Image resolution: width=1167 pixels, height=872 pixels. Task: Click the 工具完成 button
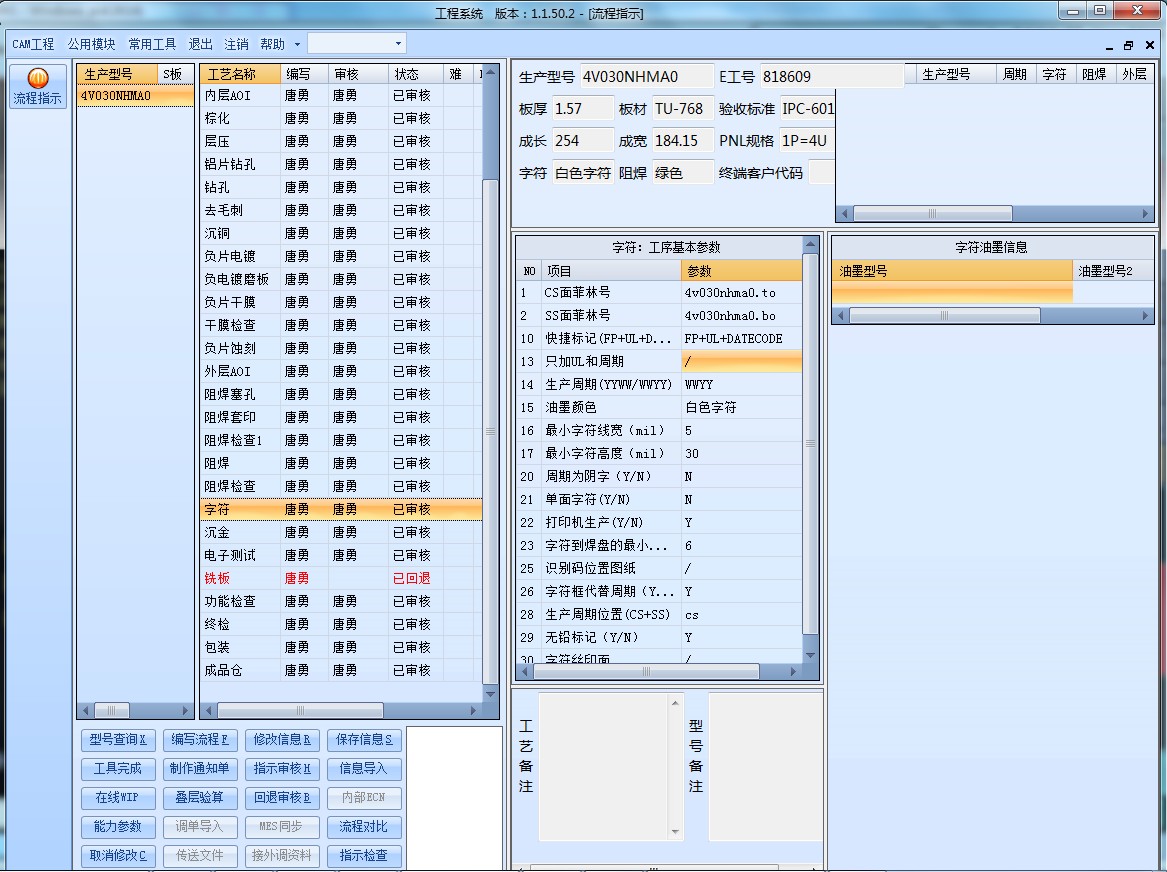point(118,769)
